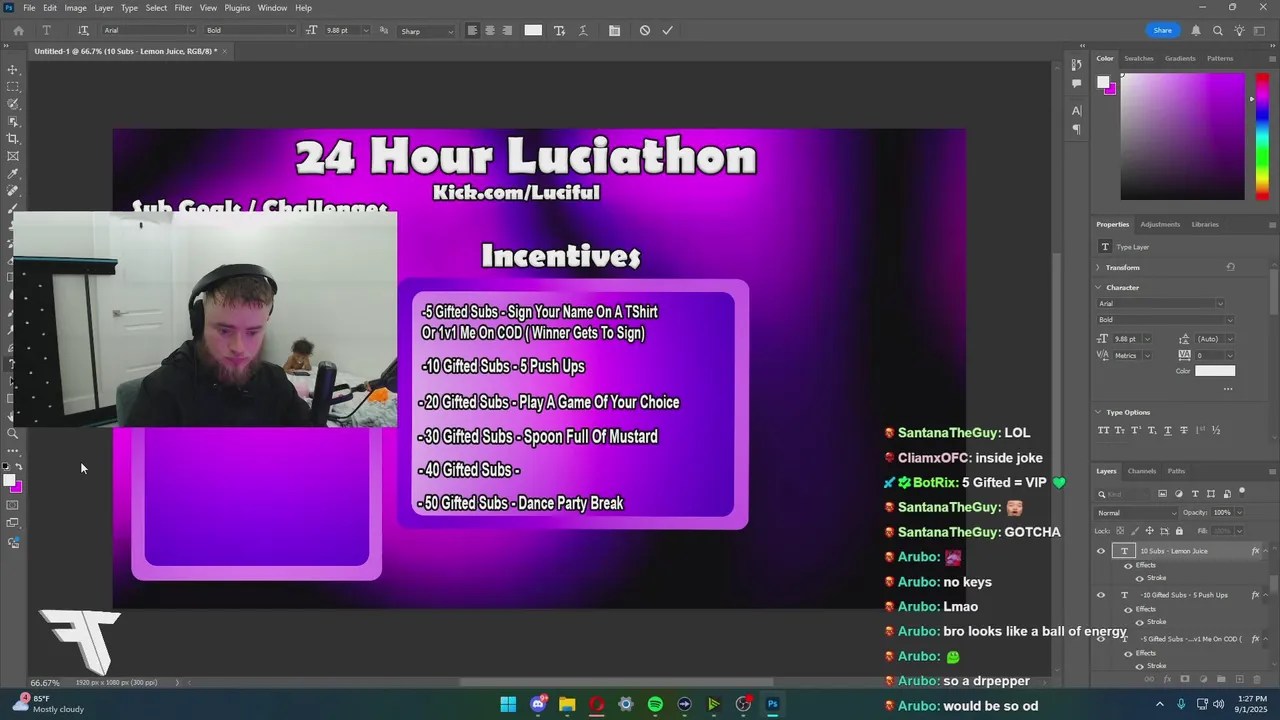Commit current text edits
The height and width of the screenshot is (720, 1280).
[x=667, y=31]
